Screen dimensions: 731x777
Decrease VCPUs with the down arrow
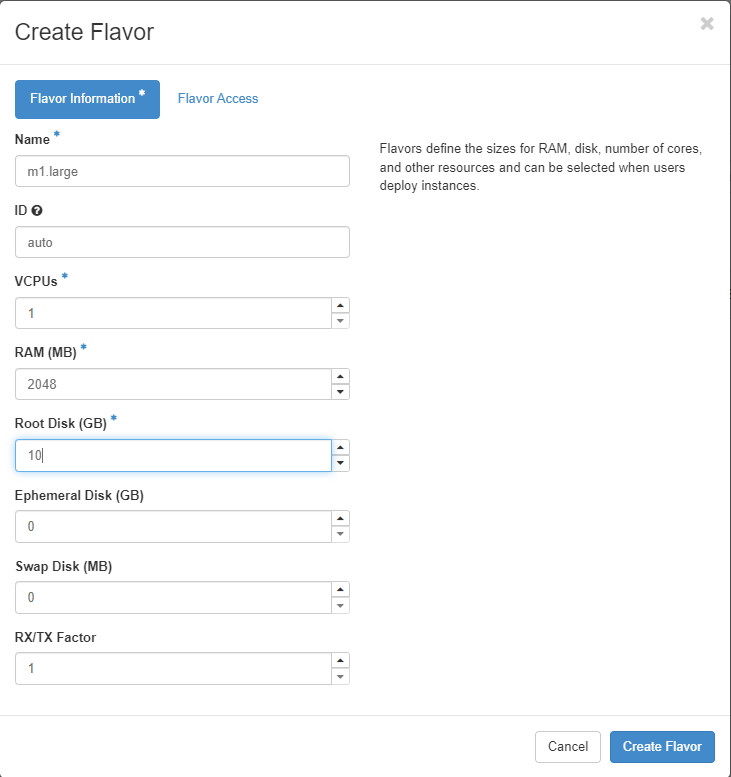pyautogui.click(x=341, y=321)
